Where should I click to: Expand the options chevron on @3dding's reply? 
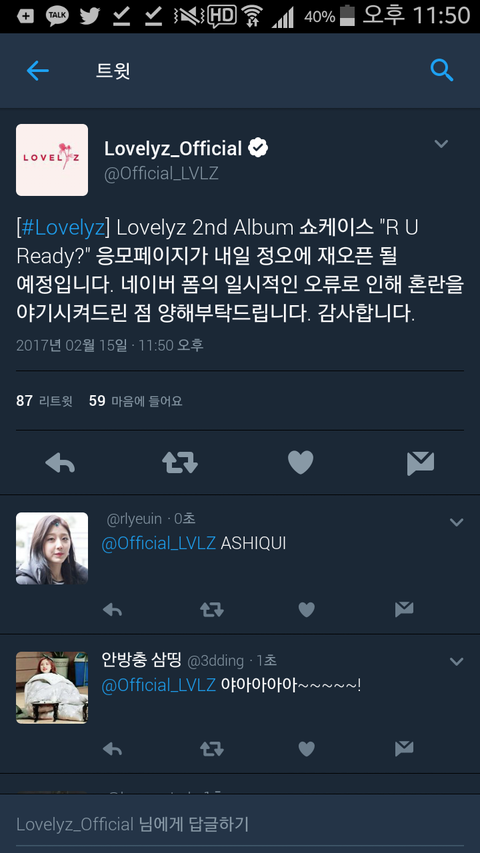(x=456, y=662)
